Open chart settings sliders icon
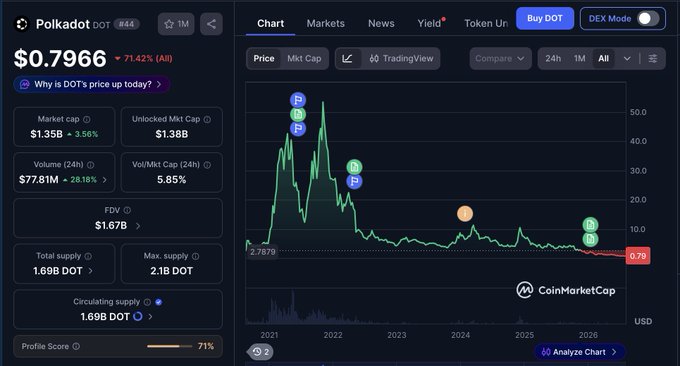 (653, 59)
